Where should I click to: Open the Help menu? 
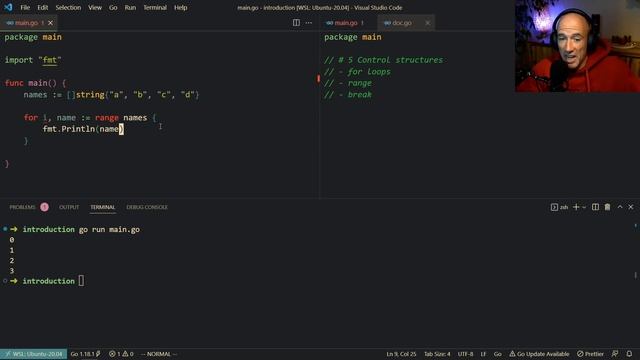180,7
